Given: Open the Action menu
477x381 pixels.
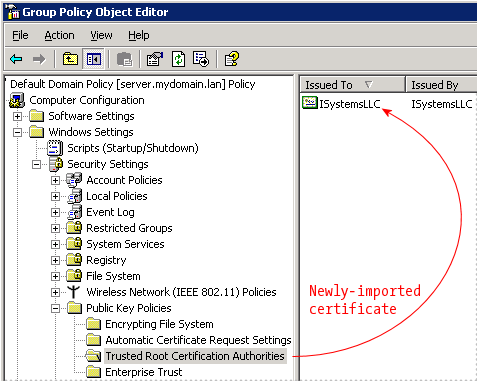Looking at the screenshot, I should click(60, 35).
